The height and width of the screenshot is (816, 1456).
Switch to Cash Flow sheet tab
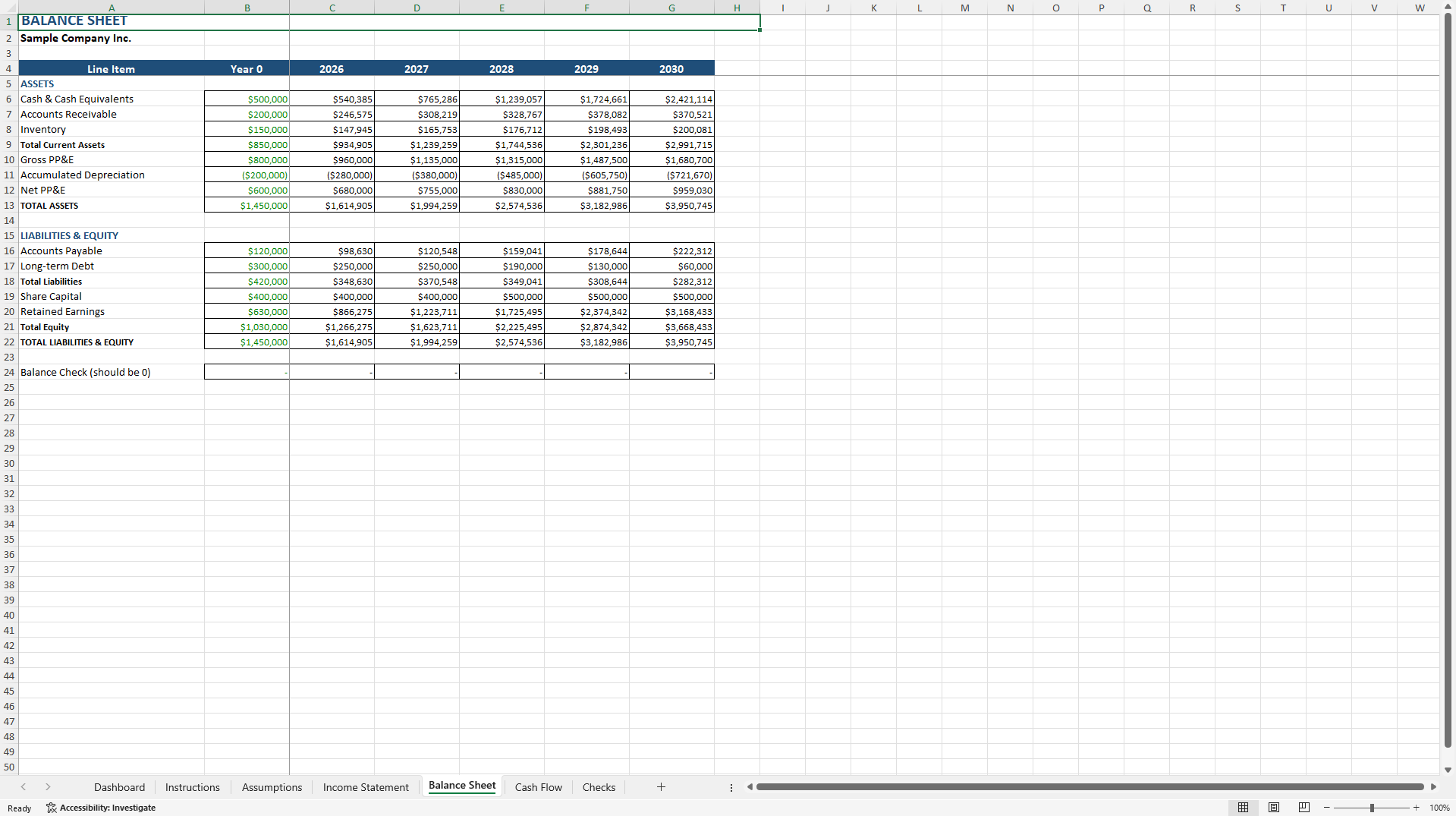pyautogui.click(x=539, y=787)
